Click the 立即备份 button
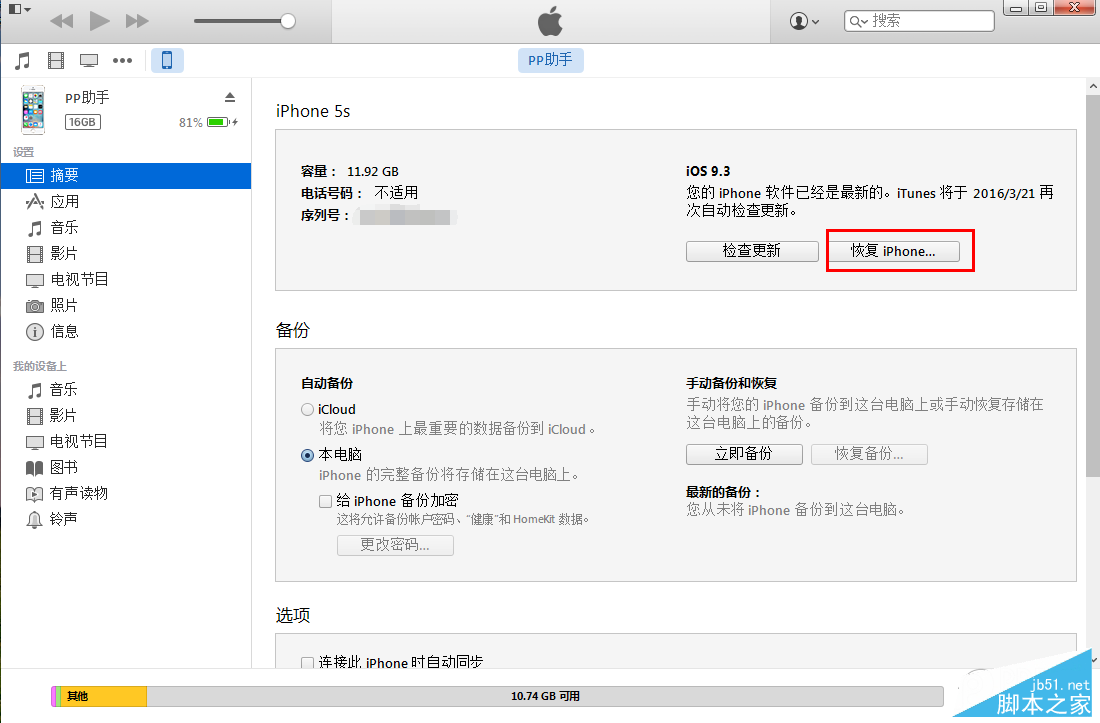This screenshot has width=1100, height=723. click(x=744, y=454)
